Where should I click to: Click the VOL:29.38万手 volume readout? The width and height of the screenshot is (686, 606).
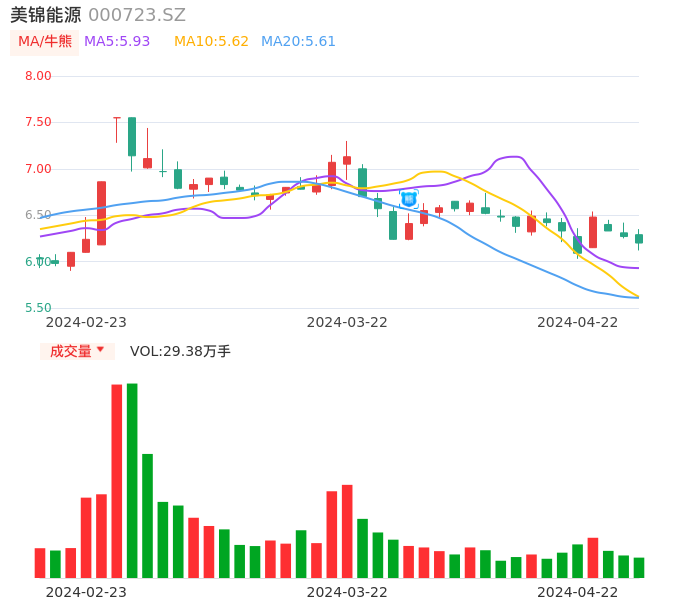(180, 351)
